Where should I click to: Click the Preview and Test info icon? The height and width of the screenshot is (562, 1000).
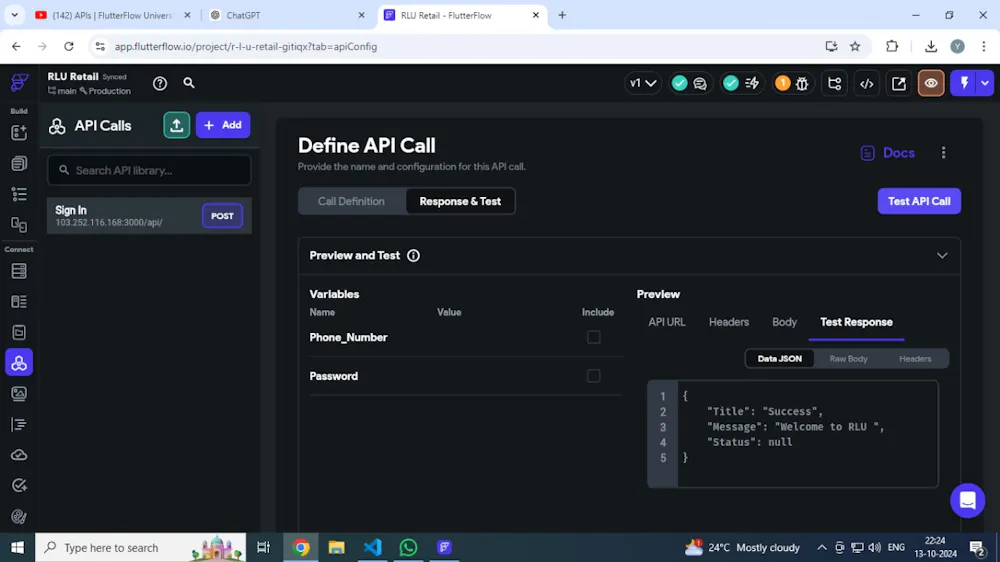click(413, 256)
